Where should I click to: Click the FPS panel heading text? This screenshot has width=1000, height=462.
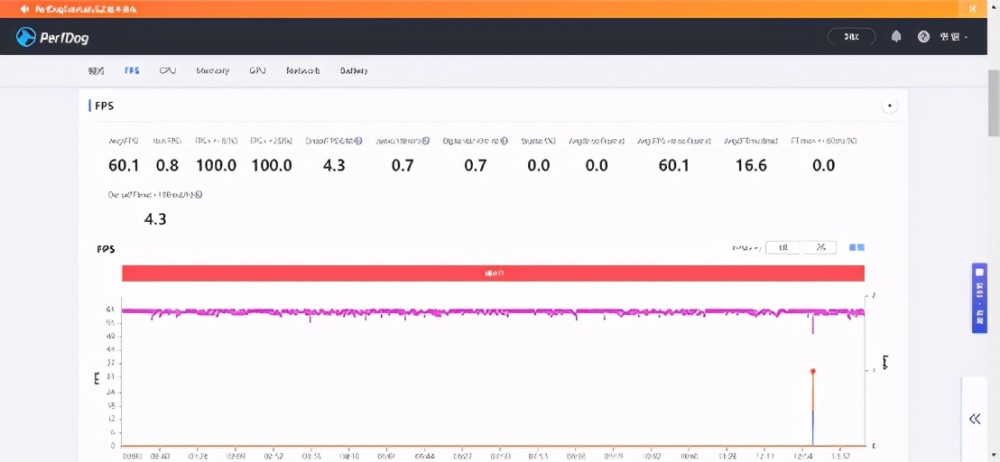pos(104,106)
